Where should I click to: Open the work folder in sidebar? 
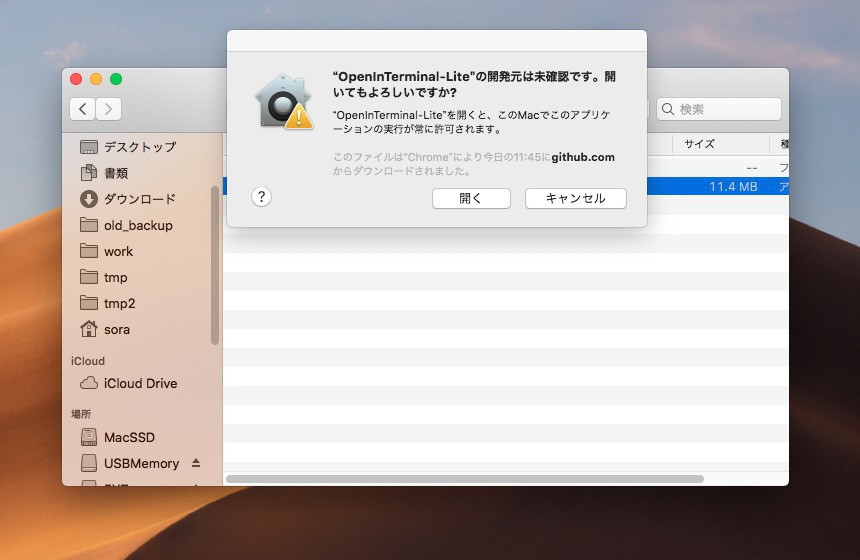pos(118,251)
